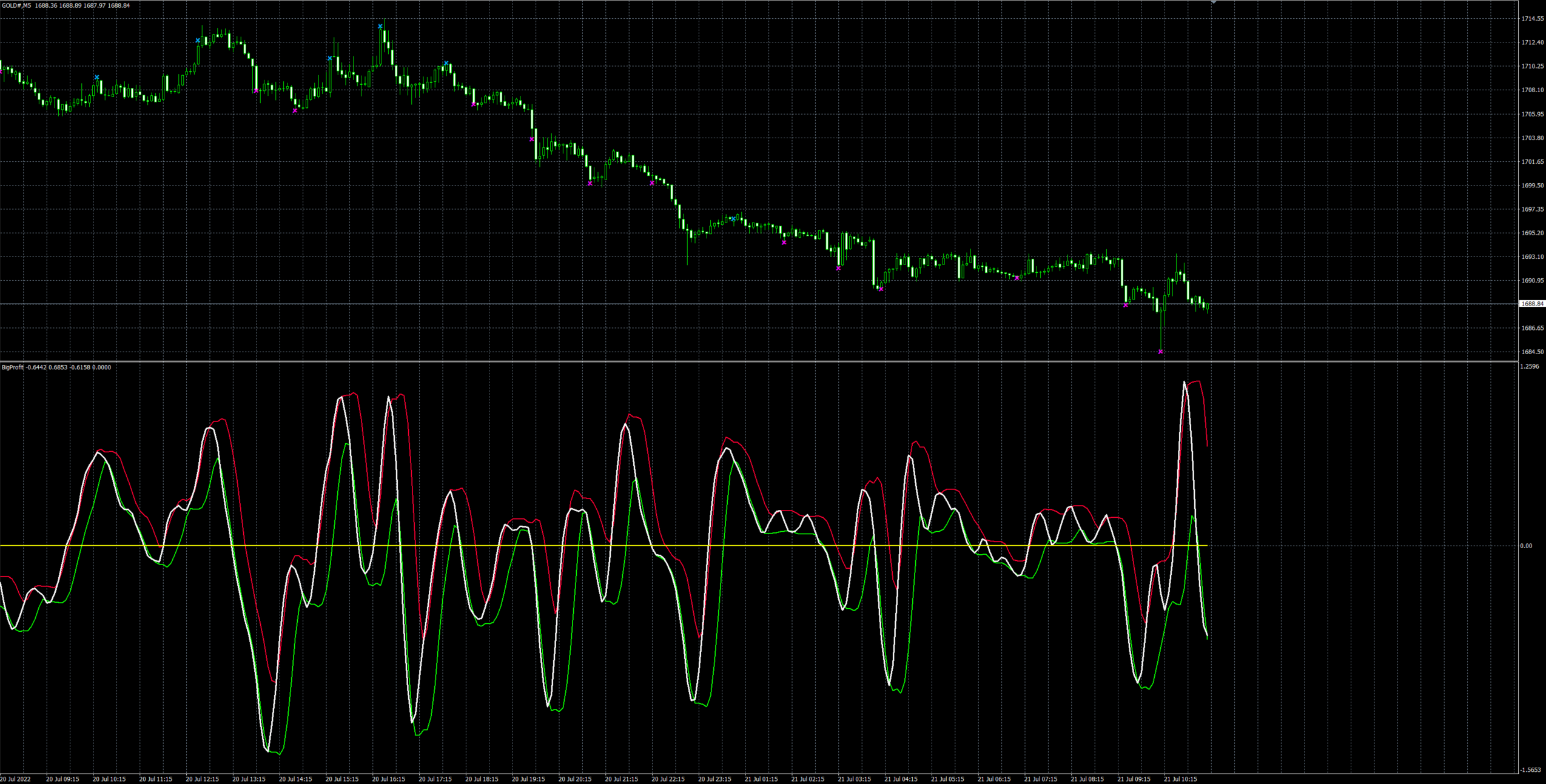Click the 21 Jul 10:15 time label
The image size is (1546, 784).
(x=1180, y=779)
